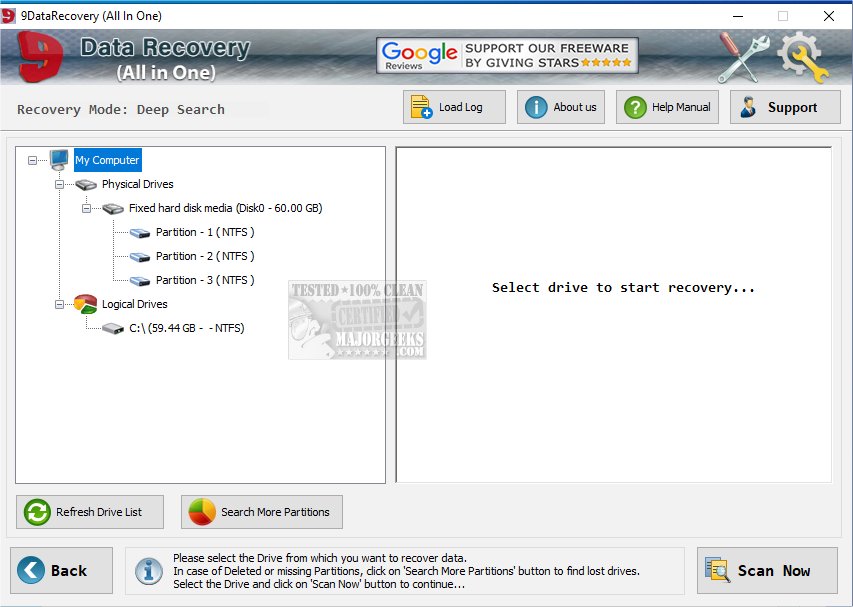
Task: Click the Scan Now magnifier icon
Action: coord(718,569)
